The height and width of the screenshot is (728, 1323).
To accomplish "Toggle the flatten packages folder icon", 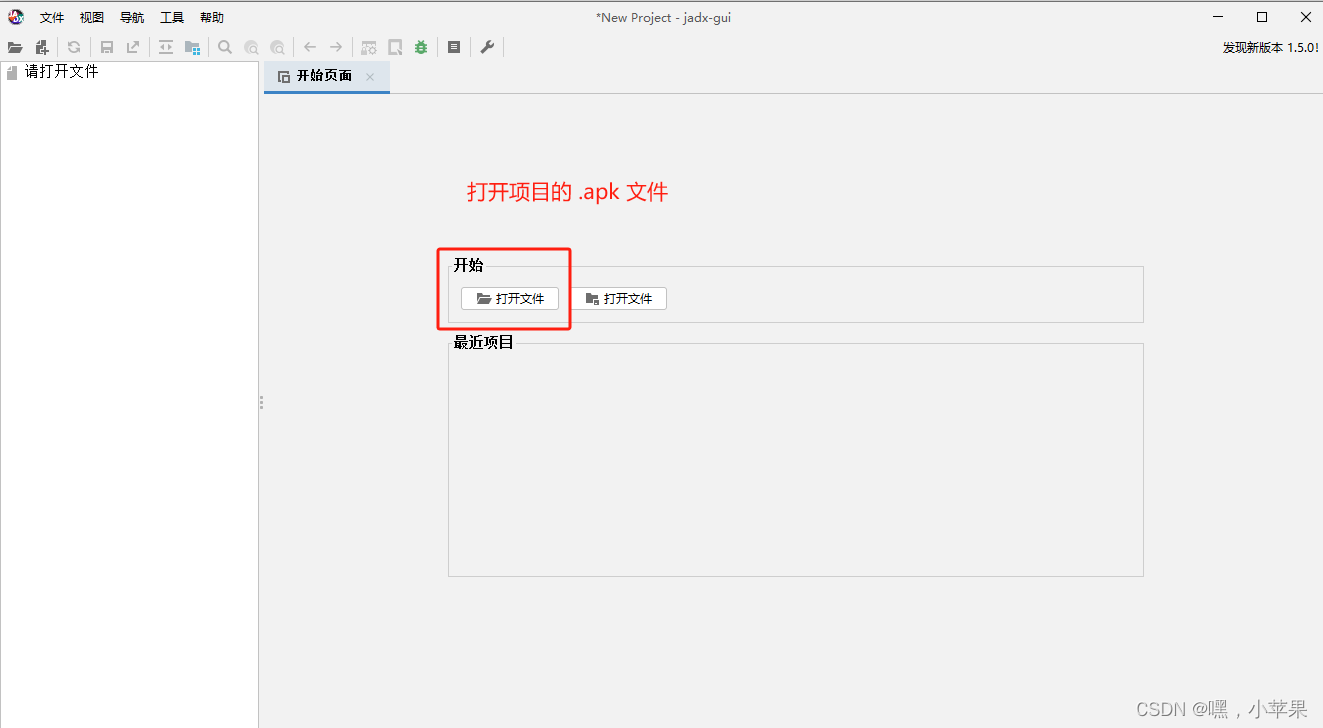I will coord(192,47).
